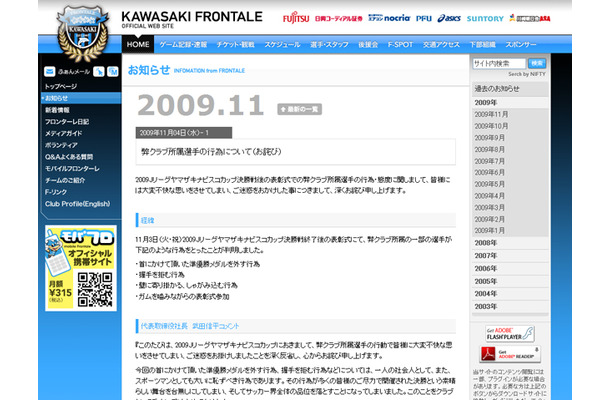610x400 pixels.
Task: Open the スケジュール navigation menu item
Action: tap(282, 45)
